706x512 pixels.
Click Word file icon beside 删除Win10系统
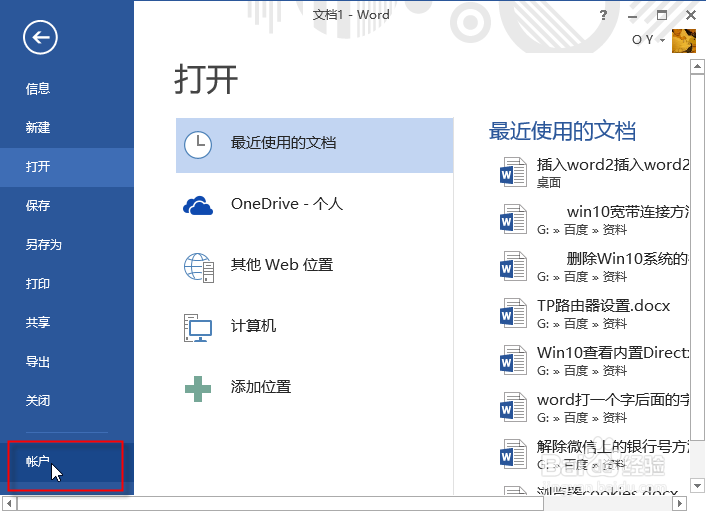(x=513, y=266)
